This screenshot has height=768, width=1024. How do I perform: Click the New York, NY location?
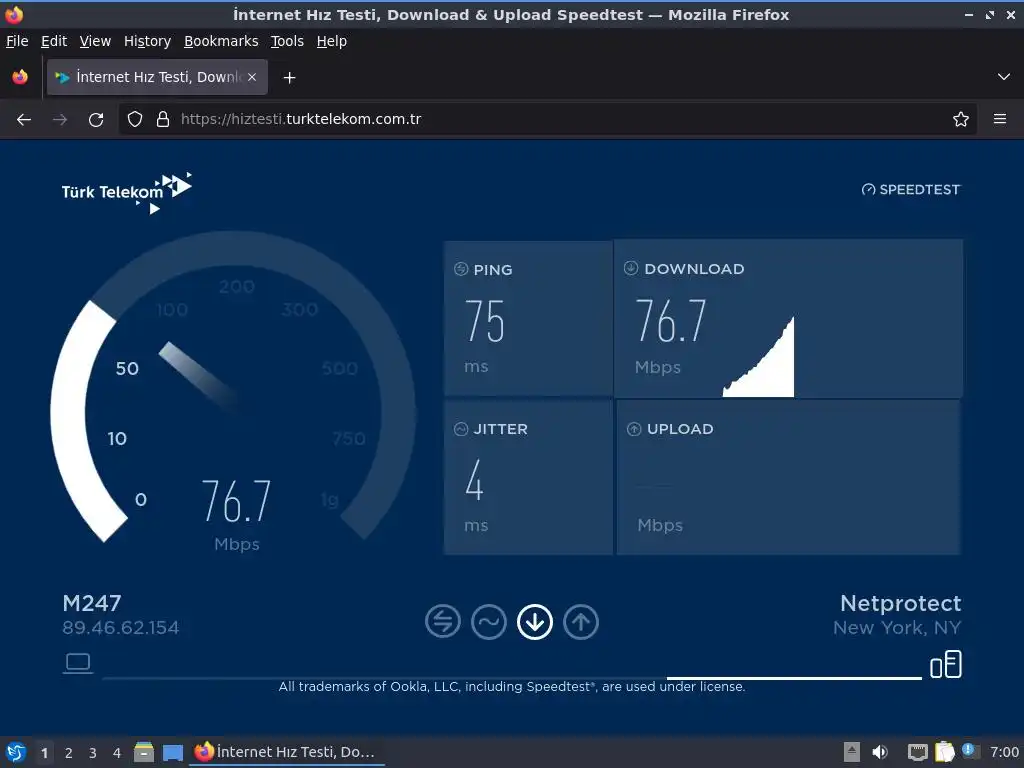pos(897,628)
